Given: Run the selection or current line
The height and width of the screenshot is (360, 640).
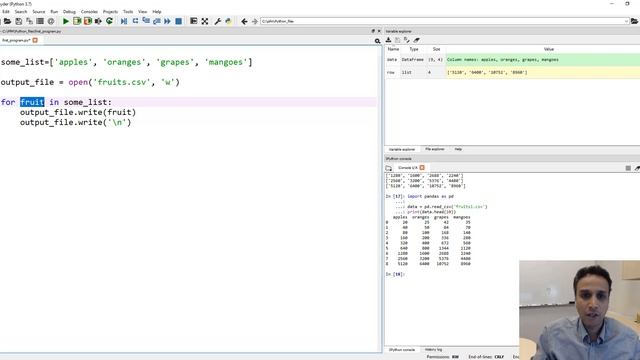Looking at the screenshot, I should 98,21.
